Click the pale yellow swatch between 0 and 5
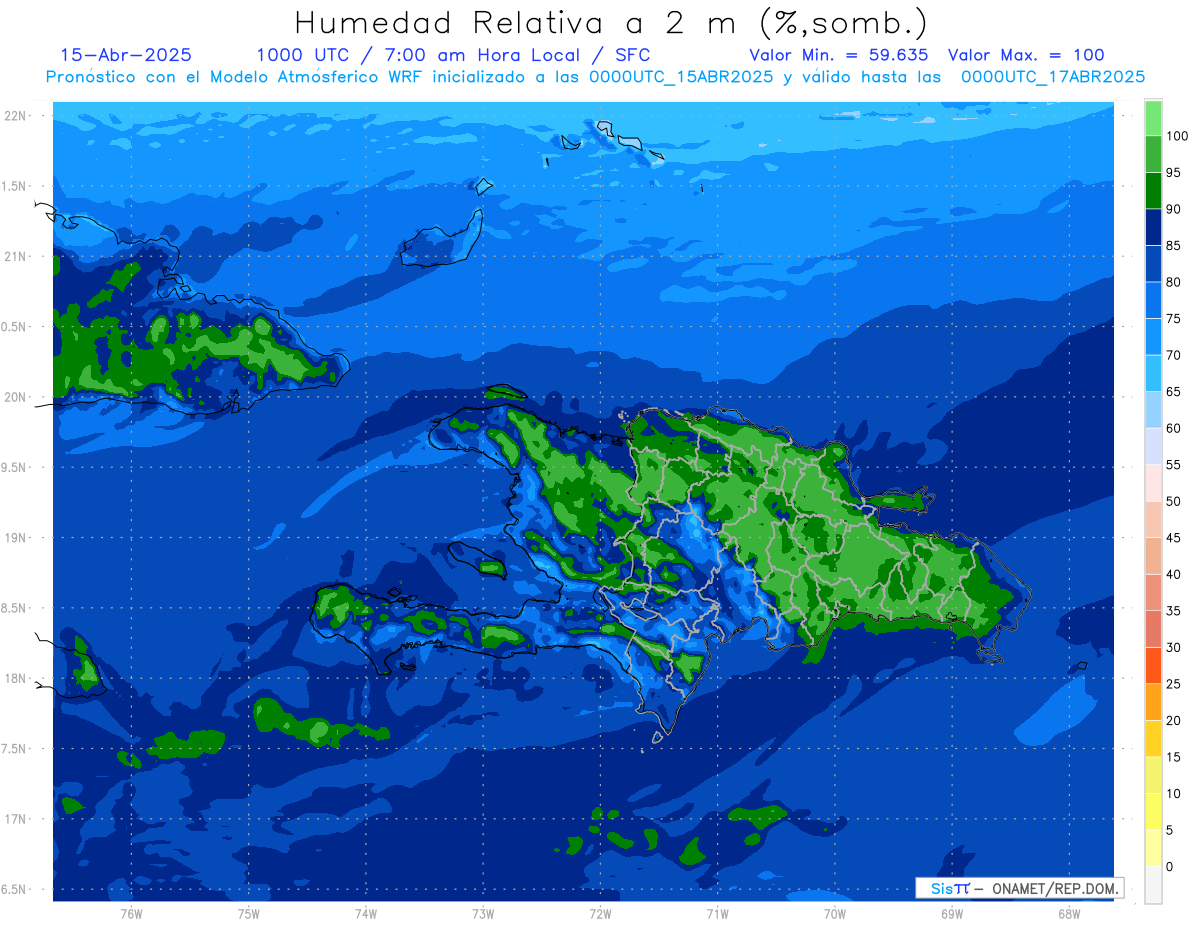The width and height of the screenshot is (1200, 927). [1153, 848]
